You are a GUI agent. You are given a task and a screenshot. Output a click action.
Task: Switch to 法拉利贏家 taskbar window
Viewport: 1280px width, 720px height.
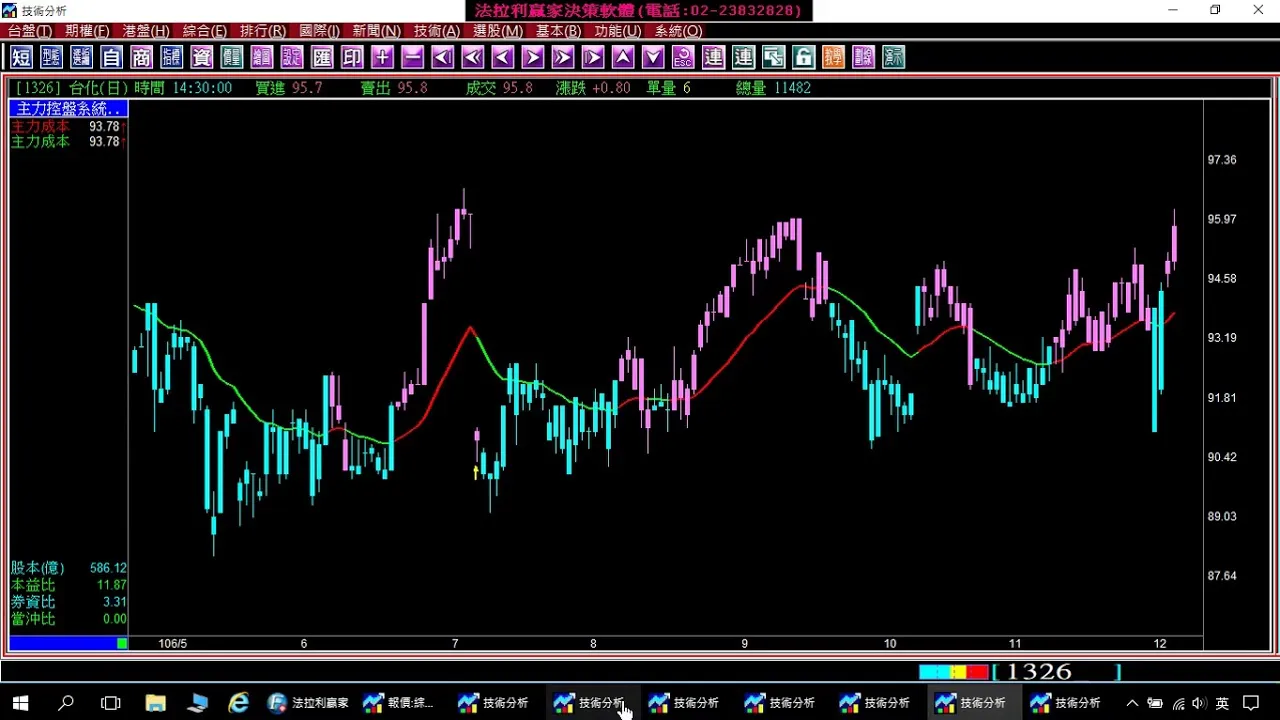click(x=308, y=703)
